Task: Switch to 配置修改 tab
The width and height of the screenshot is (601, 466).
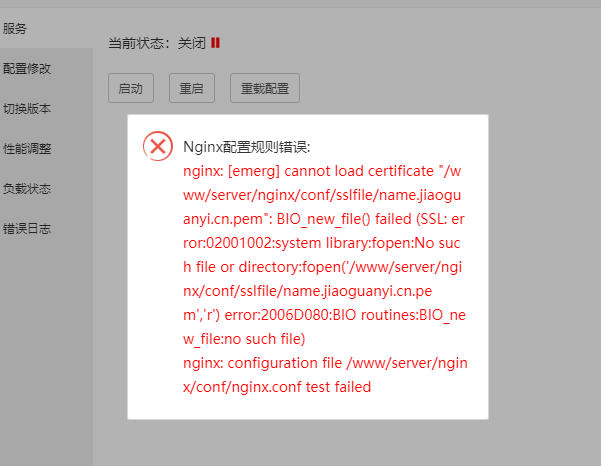Action: click(x=46, y=69)
